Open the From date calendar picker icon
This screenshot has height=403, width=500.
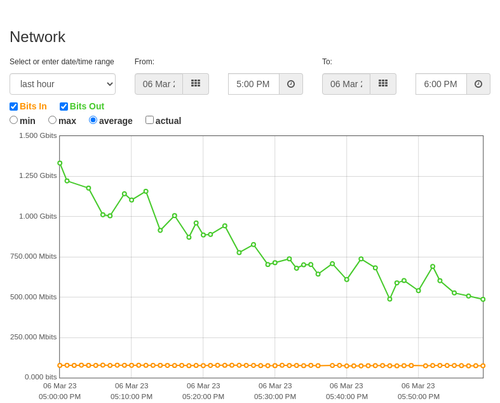195,84
